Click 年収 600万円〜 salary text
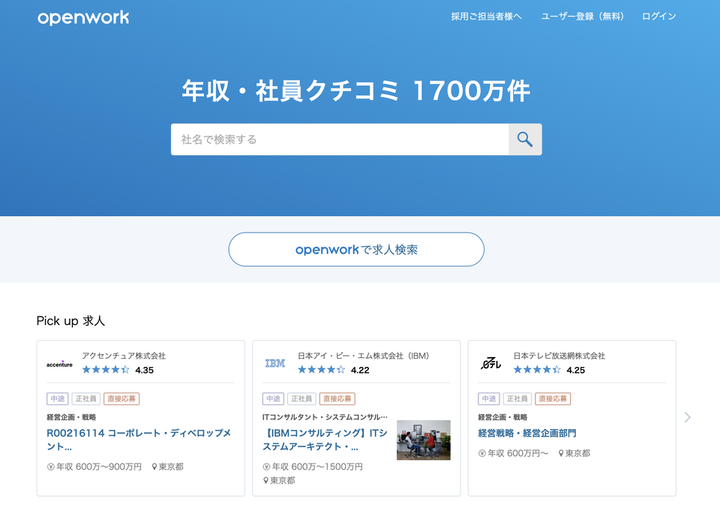 518,453
